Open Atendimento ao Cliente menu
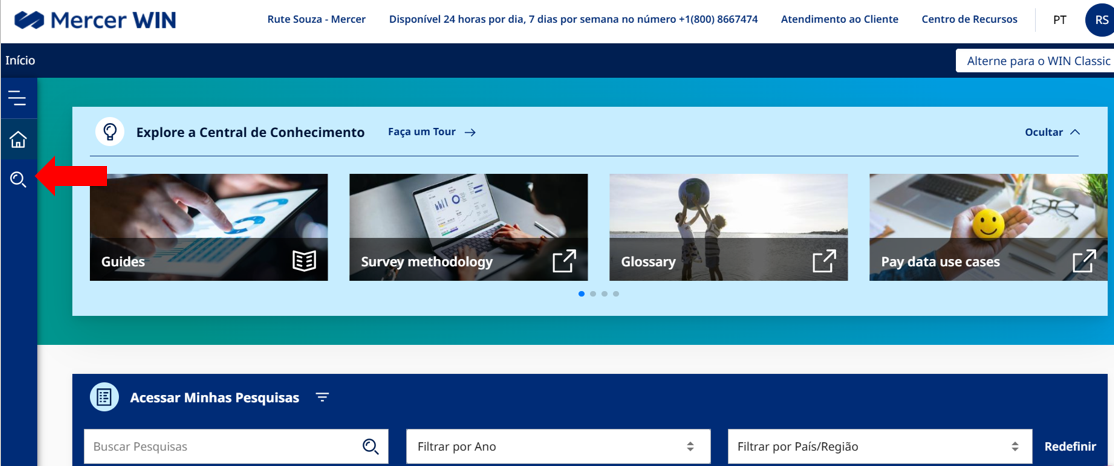This screenshot has width=1114, height=466. tap(839, 19)
